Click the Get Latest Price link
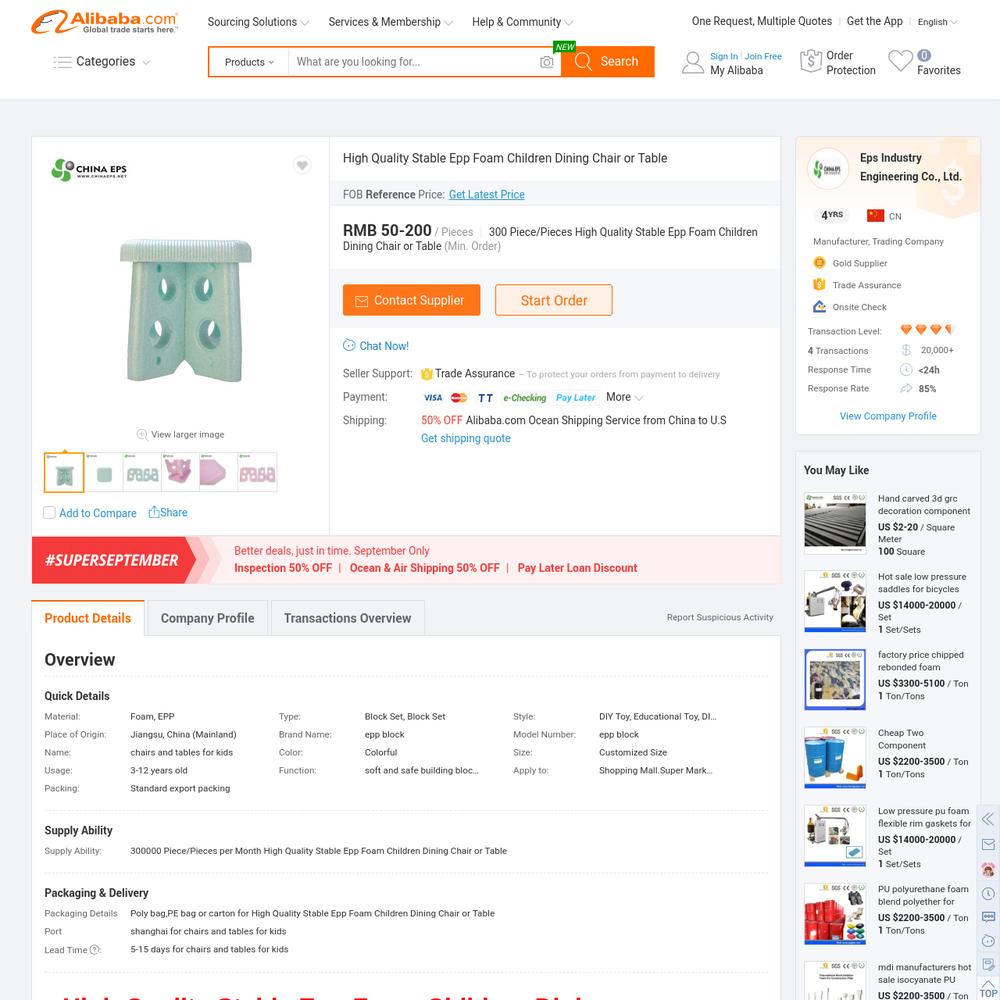1000x1000 pixels. click(487, 195)
